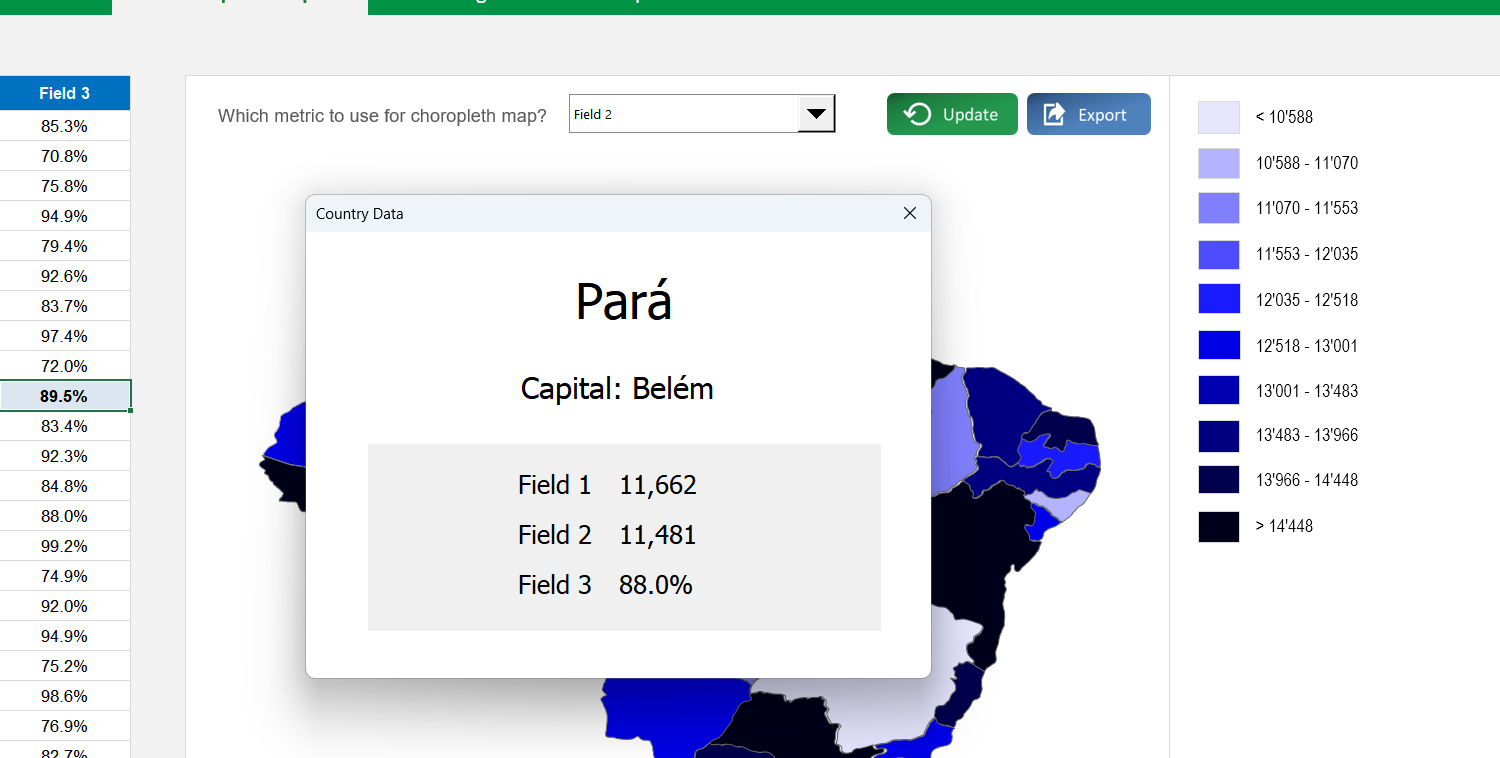Click the darkest '> 14'448' legend swatch
This screenshot has width=1500, height=758.
[x=1218, y=526]
